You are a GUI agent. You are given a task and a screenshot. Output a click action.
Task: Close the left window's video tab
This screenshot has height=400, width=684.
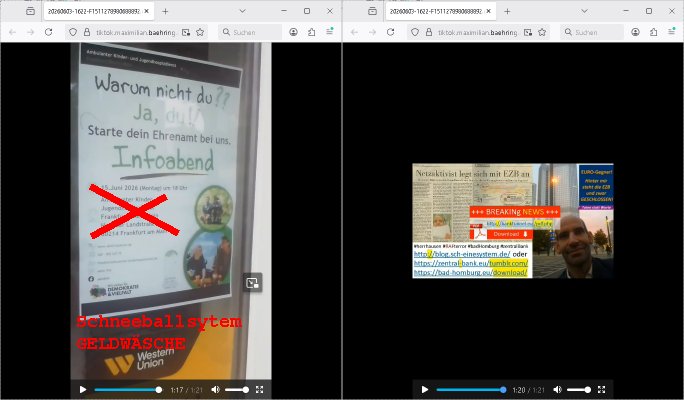tap(147, 11)
